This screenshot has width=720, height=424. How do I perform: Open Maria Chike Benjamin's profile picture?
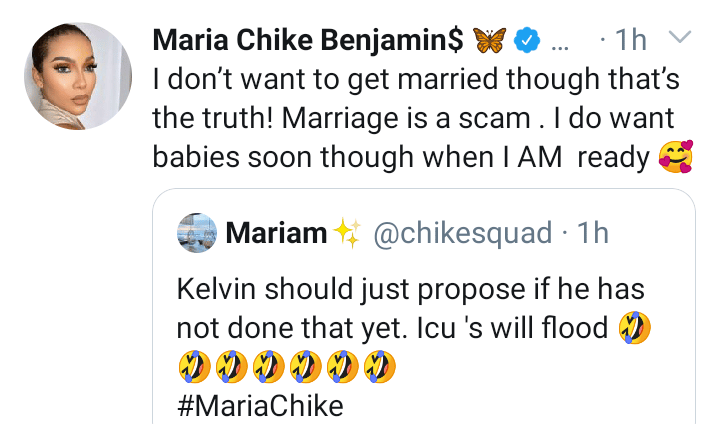coord(77,76)
